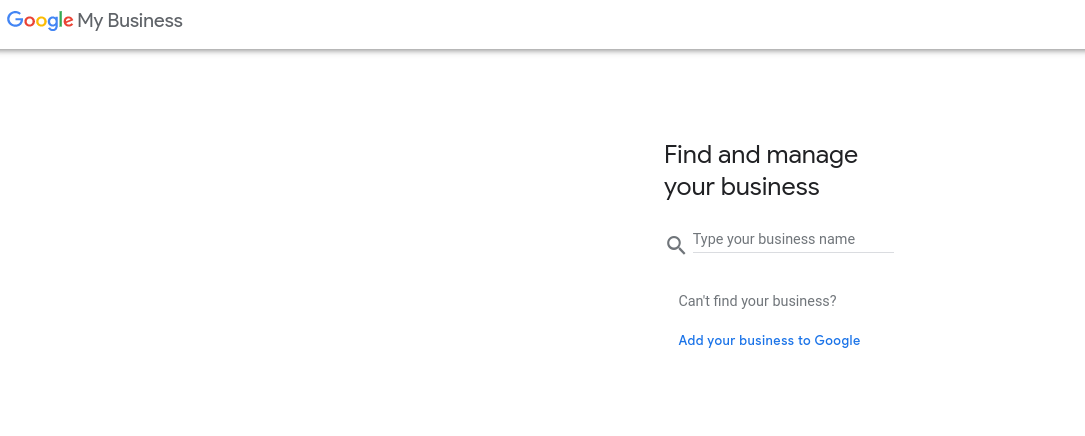This screenshot has width=1085, height=436.
Task: Click the 'Find and manage' heading line
Action: 760,155
